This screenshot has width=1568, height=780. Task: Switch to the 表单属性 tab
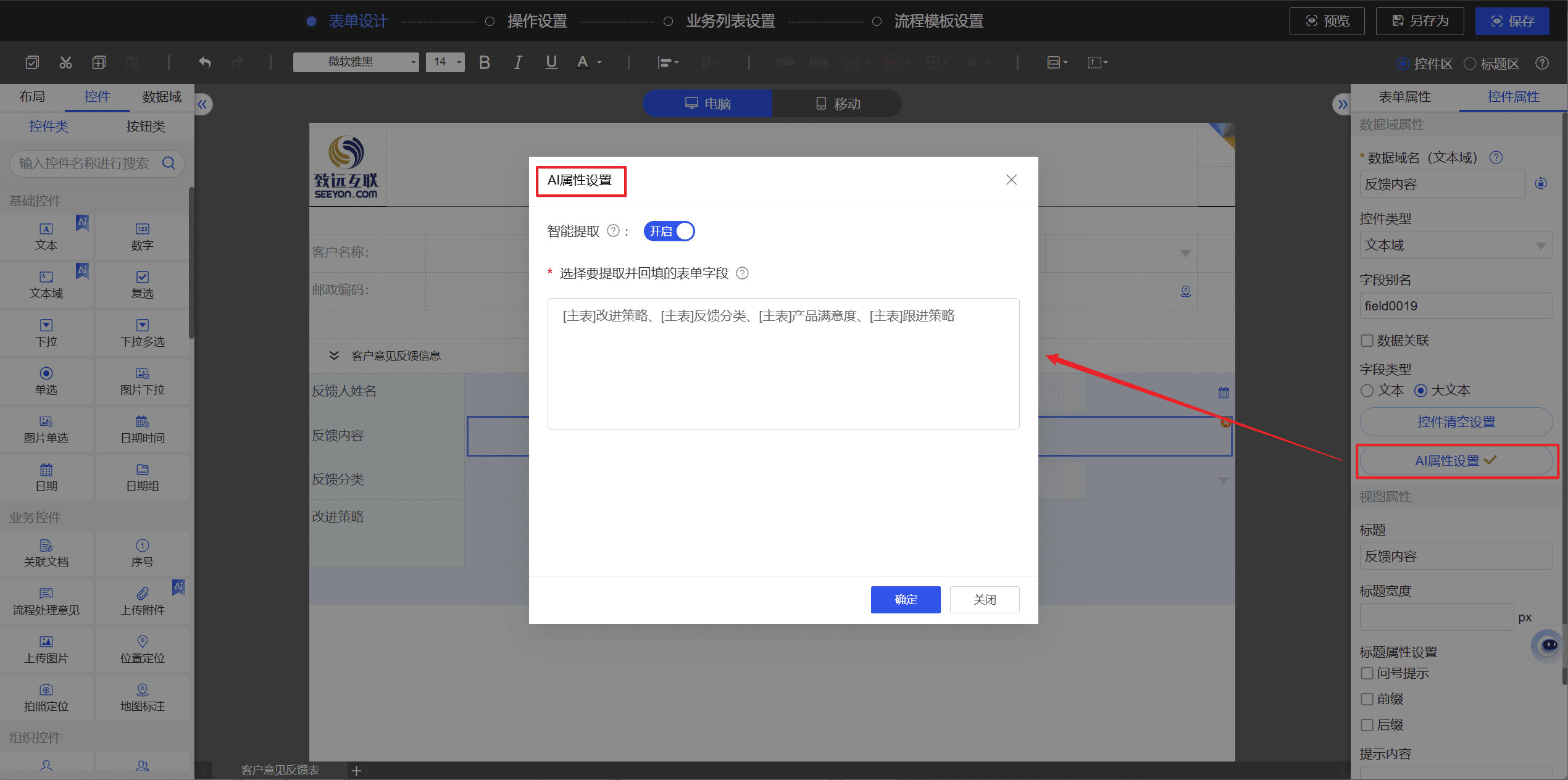(1404, 97)
